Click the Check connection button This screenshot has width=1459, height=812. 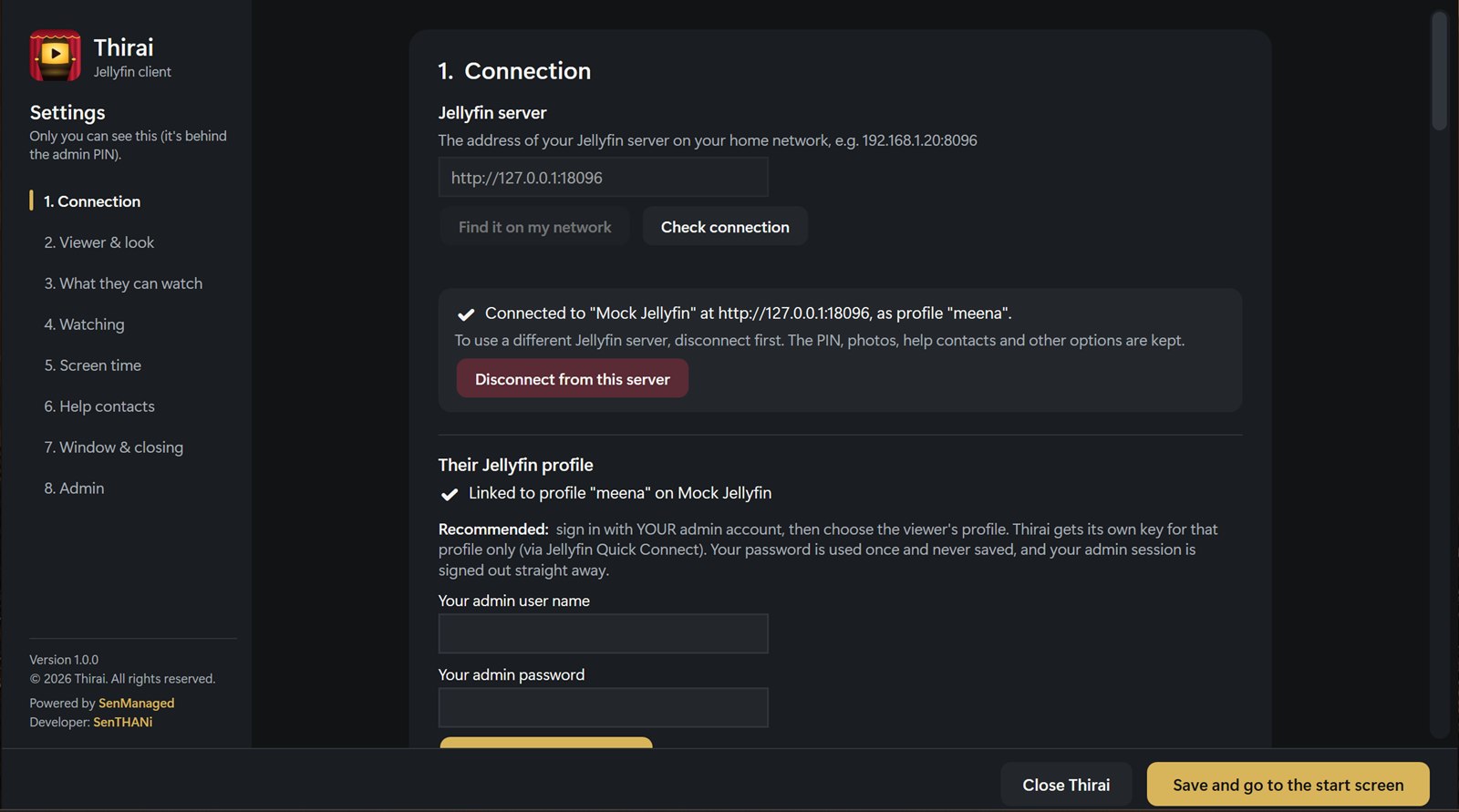(725, 227)
